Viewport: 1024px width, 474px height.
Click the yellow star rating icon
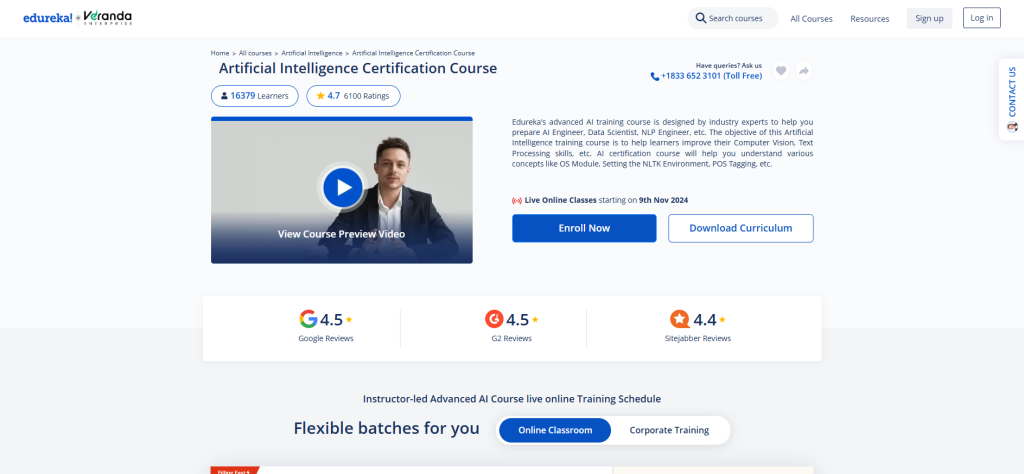coord(320,96)
